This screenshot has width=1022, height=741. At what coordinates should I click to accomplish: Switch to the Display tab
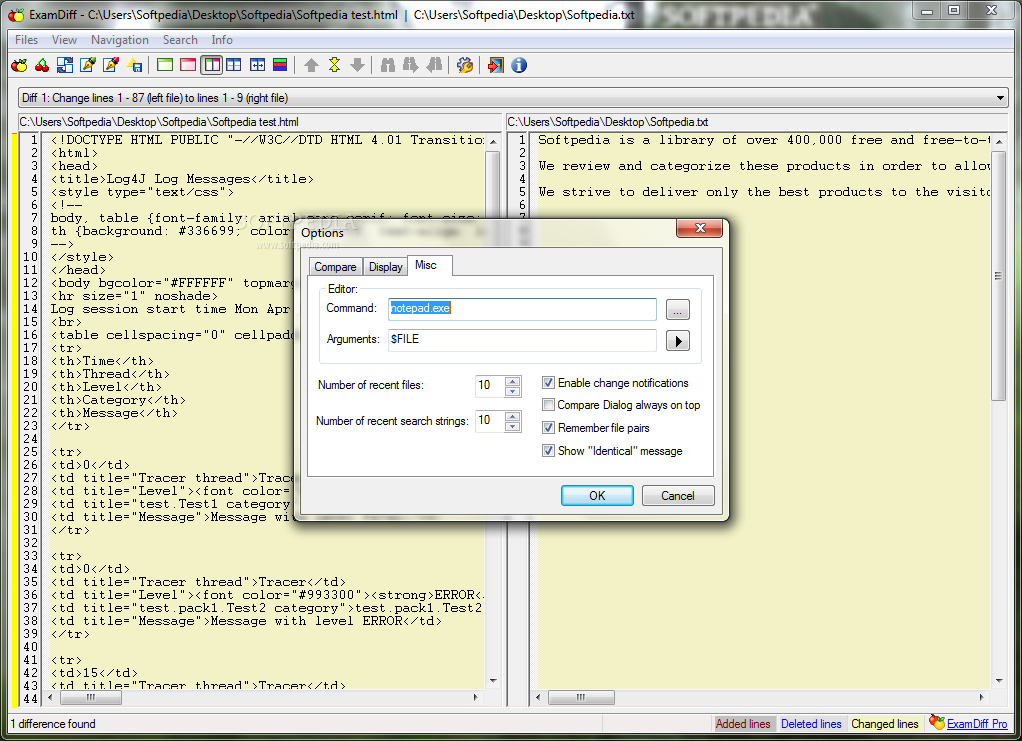click(385, 267)
